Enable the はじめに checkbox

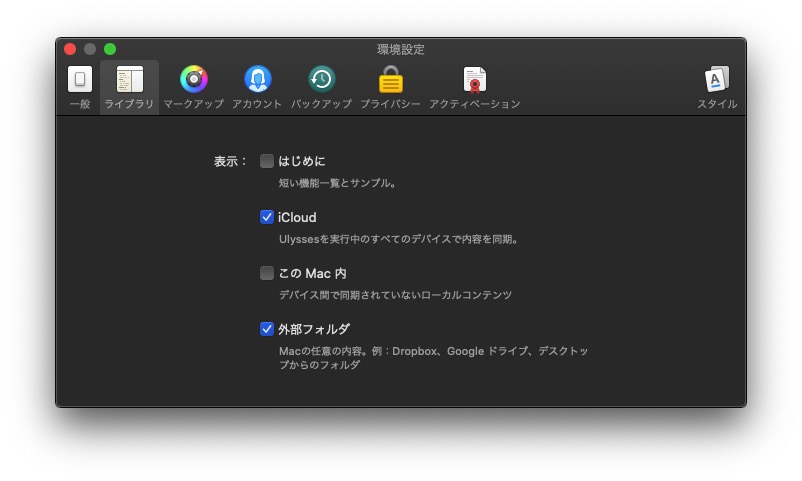266,161
